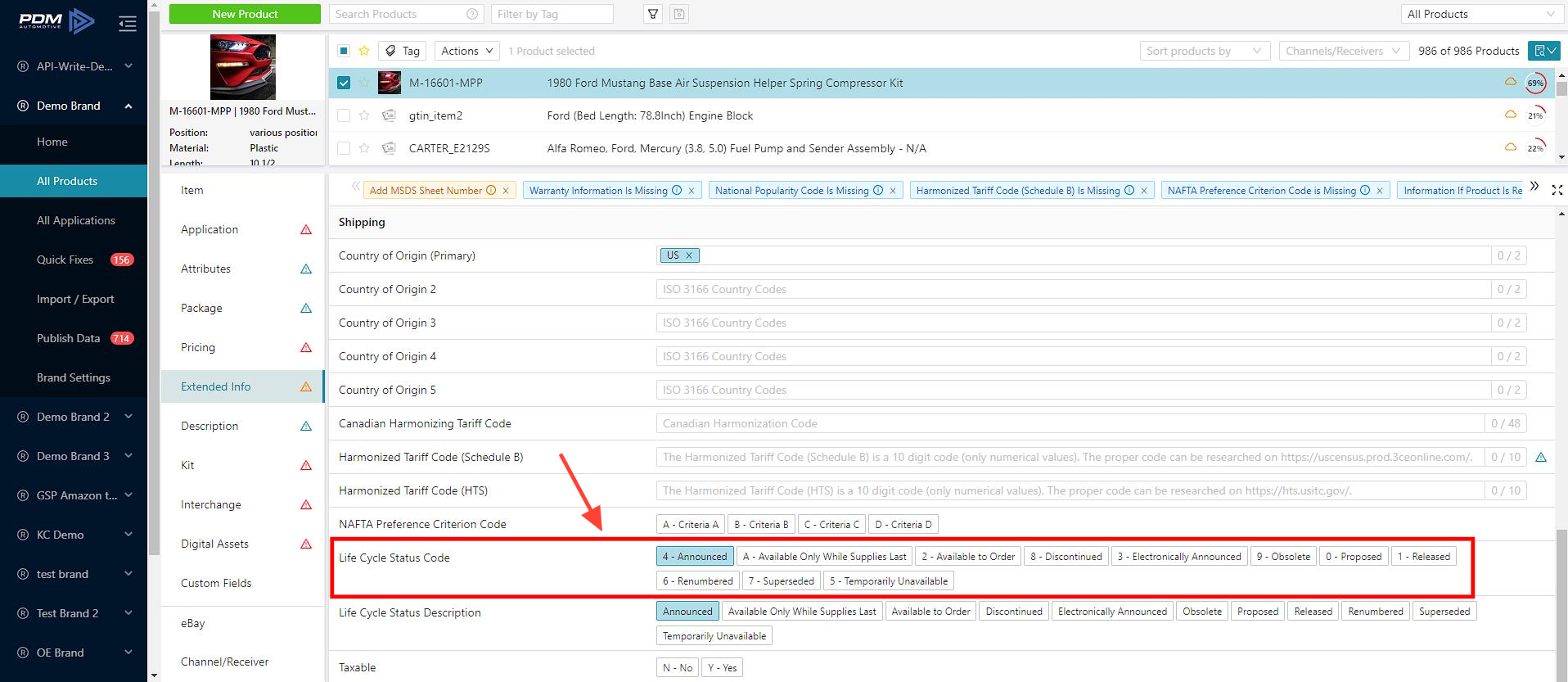
Task: Click the Filter by Tag field
Action: click(x=552, y=14)
